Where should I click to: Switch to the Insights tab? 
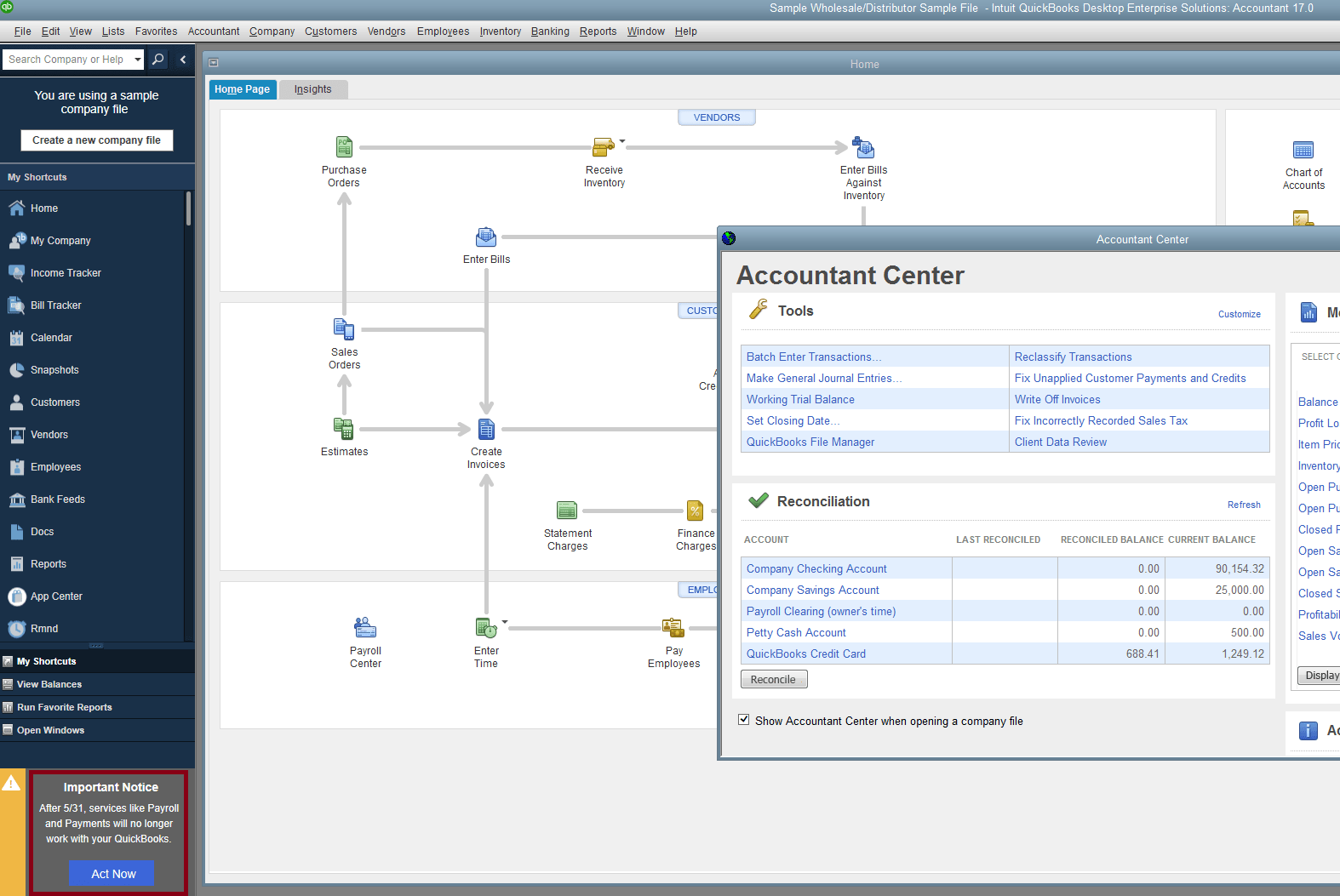coord(312,89)
